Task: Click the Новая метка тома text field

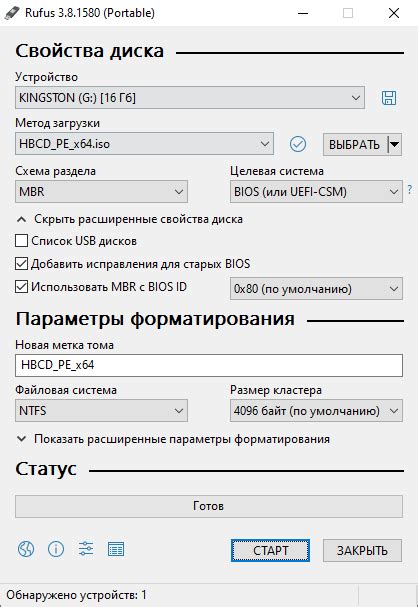Action: click(x=209, y=365)
